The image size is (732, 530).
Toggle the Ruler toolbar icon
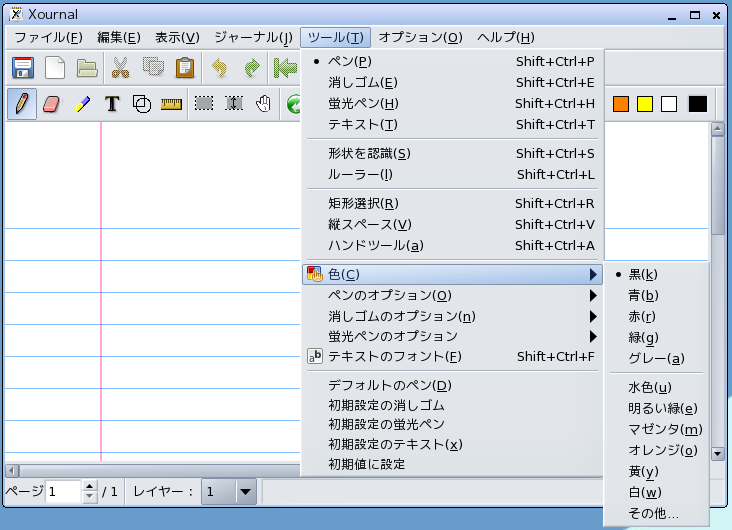pos(171,104)
